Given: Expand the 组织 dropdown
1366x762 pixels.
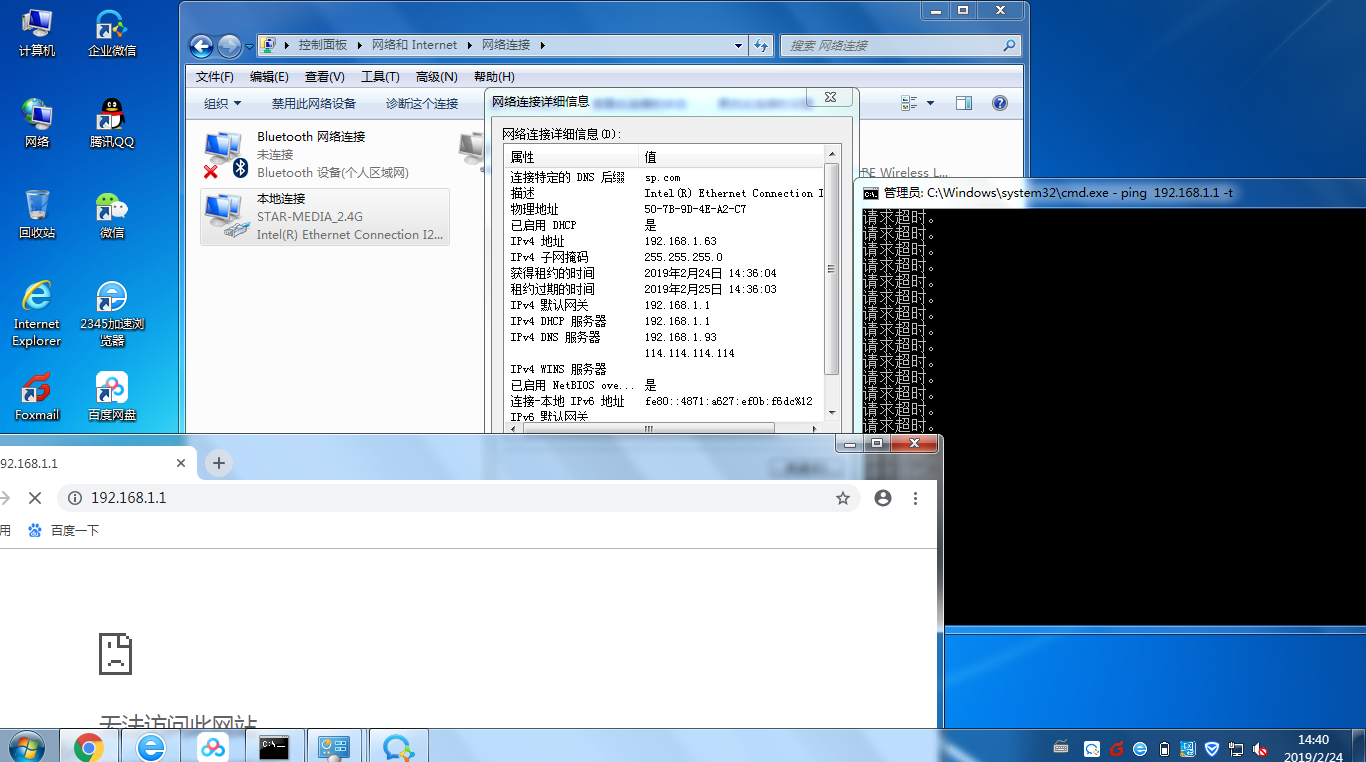Looking at the screenshot, I should pos(222,103).
